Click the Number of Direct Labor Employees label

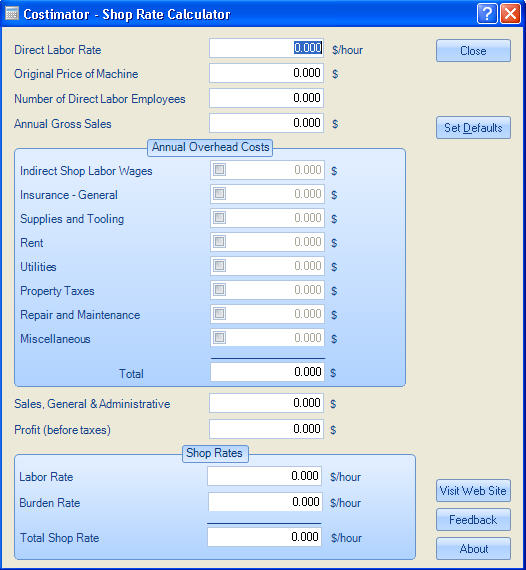(100, 99)
